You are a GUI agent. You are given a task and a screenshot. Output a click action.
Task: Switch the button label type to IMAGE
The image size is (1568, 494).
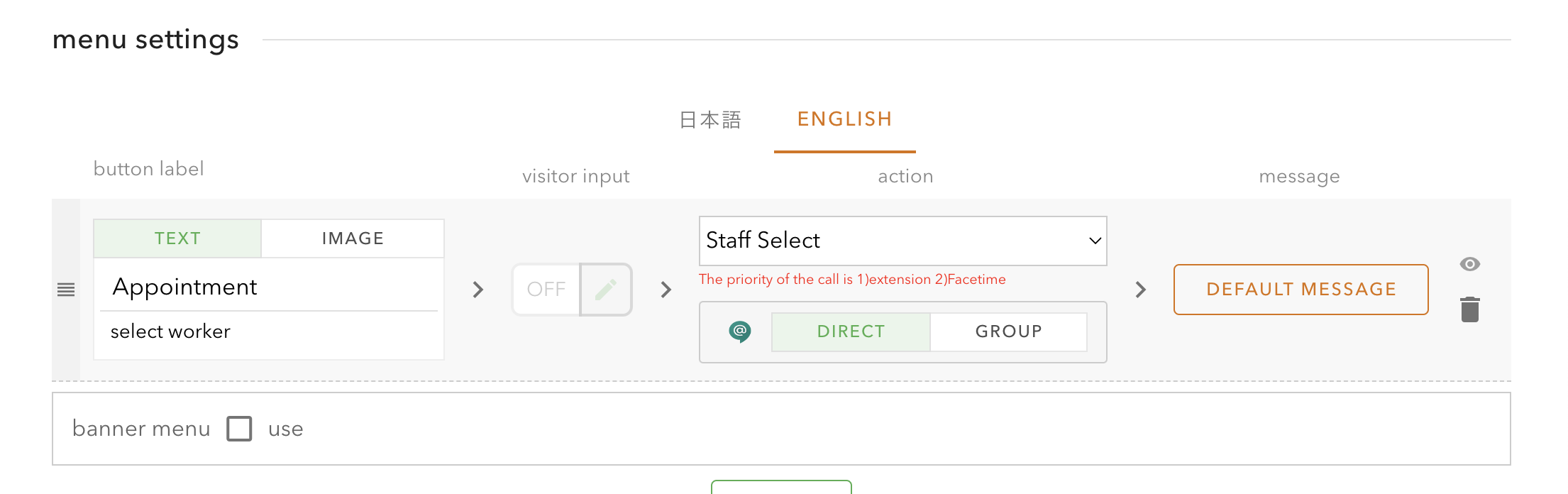(x=353, y=238)
